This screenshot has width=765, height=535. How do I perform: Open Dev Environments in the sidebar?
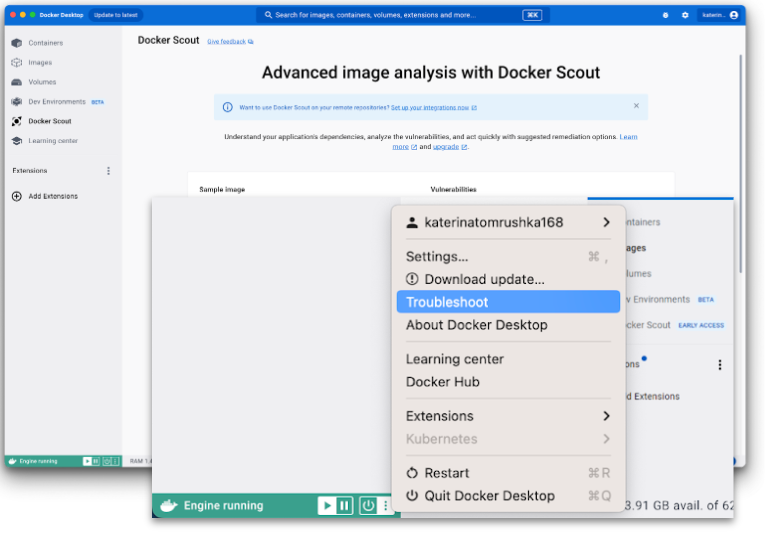(x=55, y=102)
